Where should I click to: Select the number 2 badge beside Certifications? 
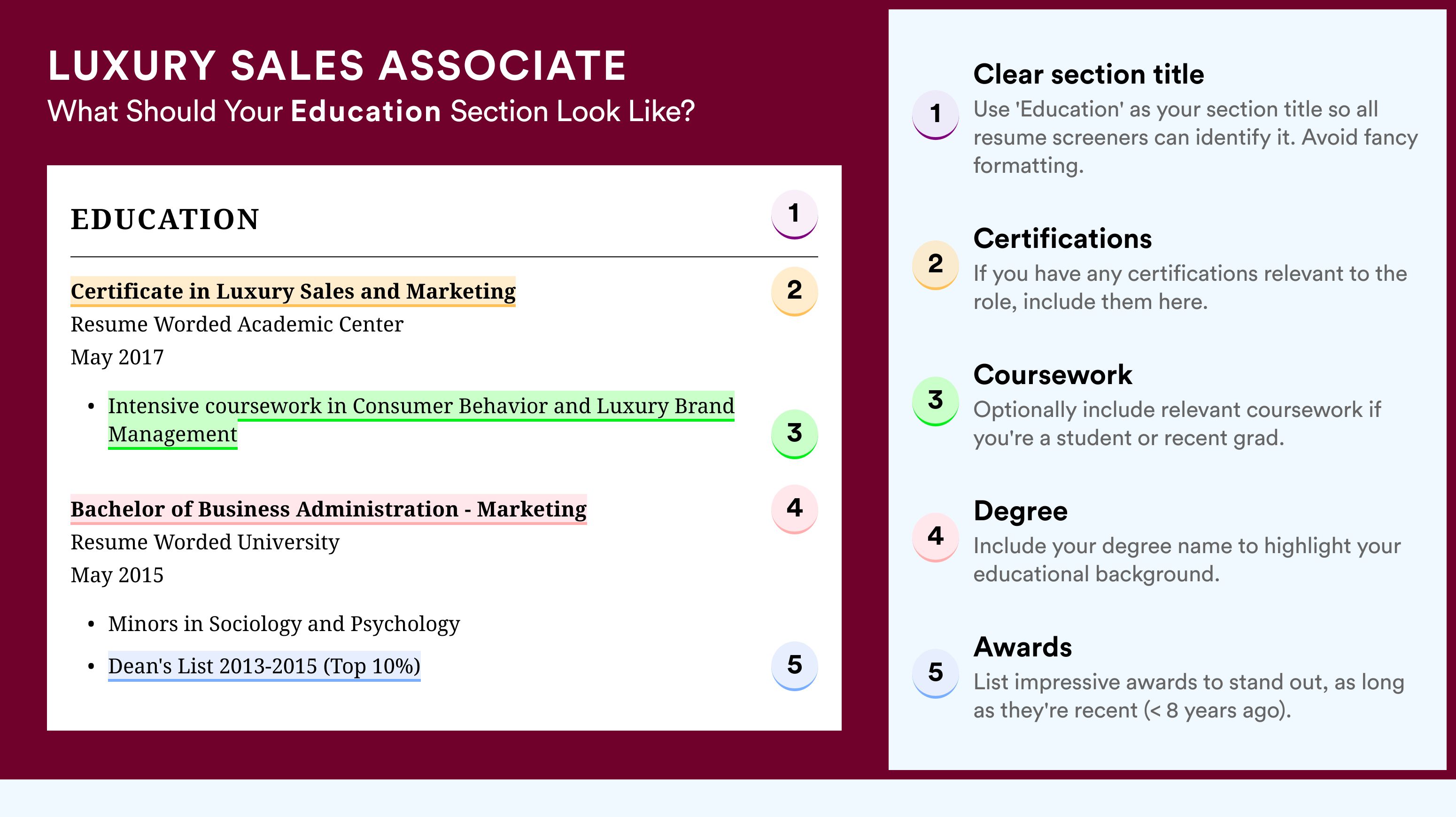point(935,265)
